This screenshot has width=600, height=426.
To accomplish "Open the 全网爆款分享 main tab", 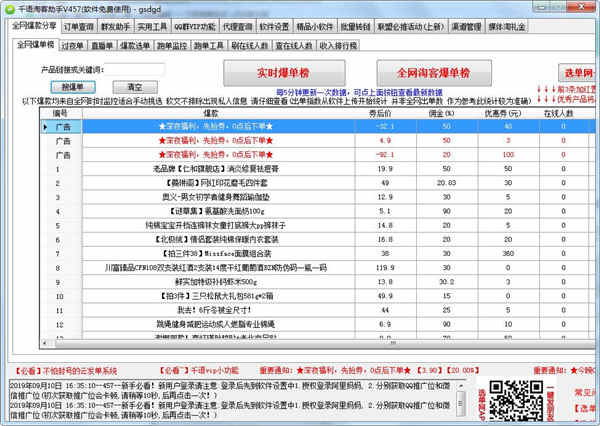I will click(x=34, y=26).
